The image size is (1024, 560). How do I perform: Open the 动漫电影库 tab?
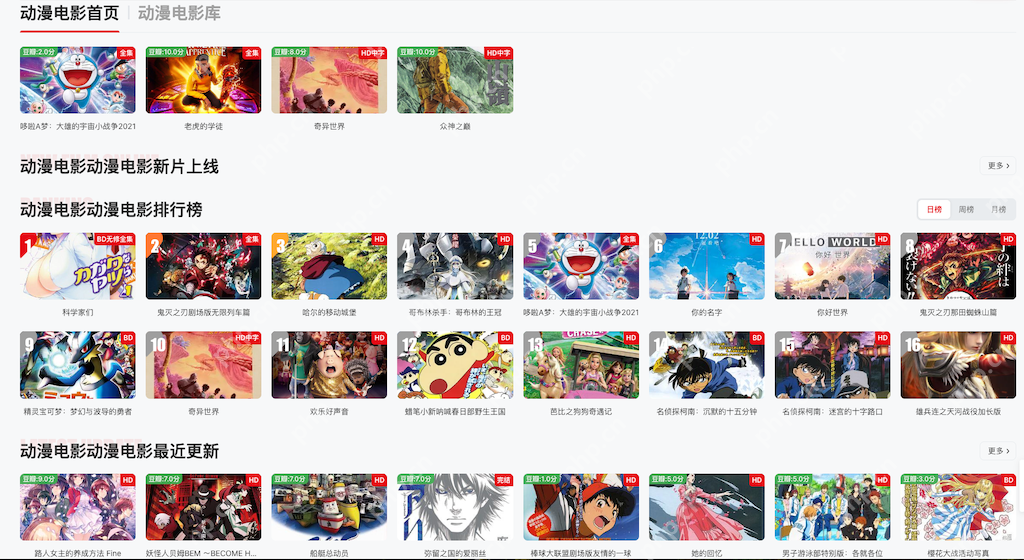click(x=179, y=13)
